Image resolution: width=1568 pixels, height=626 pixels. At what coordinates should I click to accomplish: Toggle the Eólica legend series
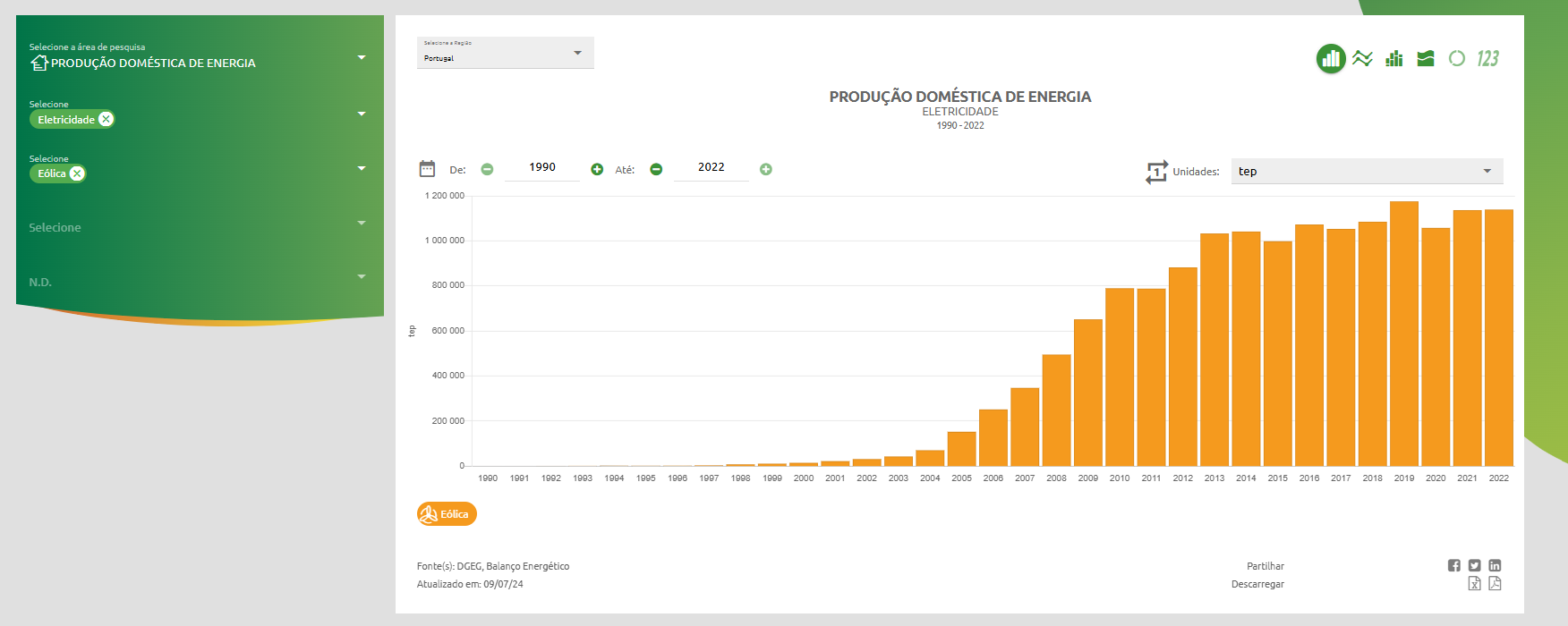[x=447, y=514]
